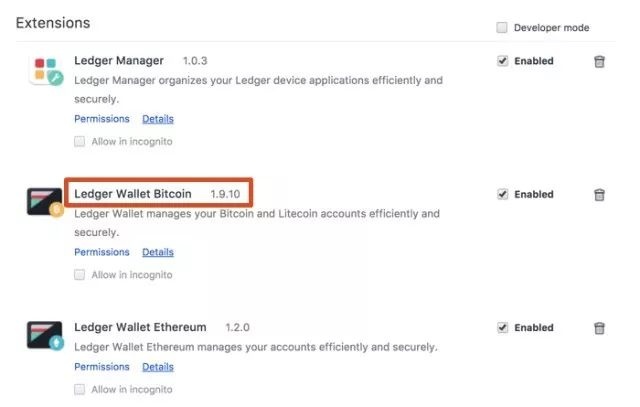Open Details for Ledger Wallet Ethereum
Image resolution: width=640 pixels, height=407 pixels.
[158, 367]
